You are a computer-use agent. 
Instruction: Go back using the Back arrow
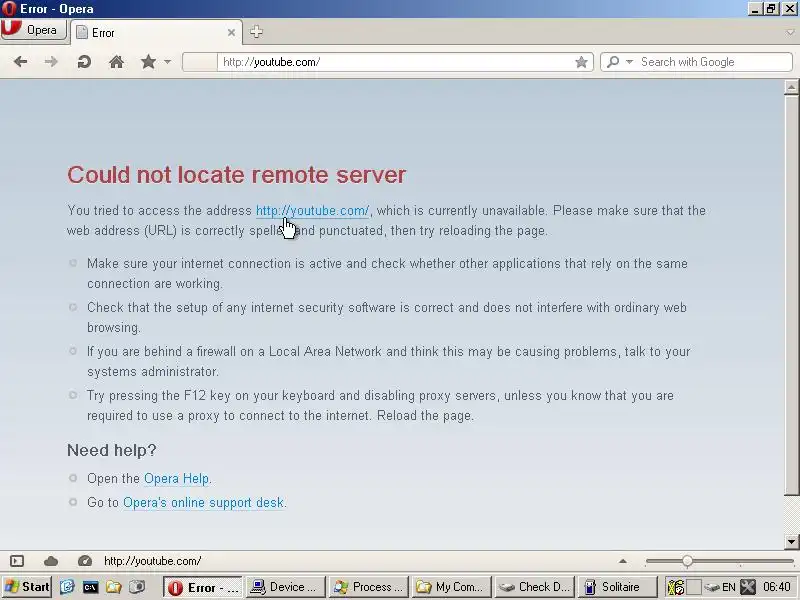tap(20, 62)
